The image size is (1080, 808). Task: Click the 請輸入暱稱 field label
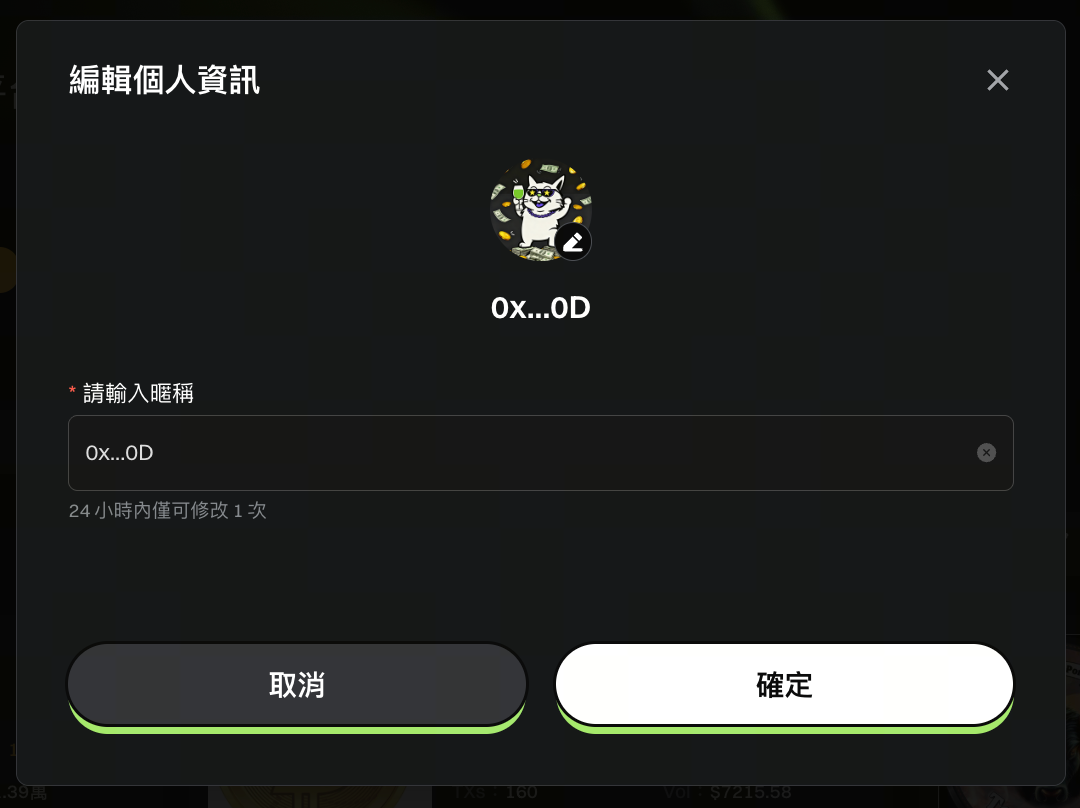(138, 393)
